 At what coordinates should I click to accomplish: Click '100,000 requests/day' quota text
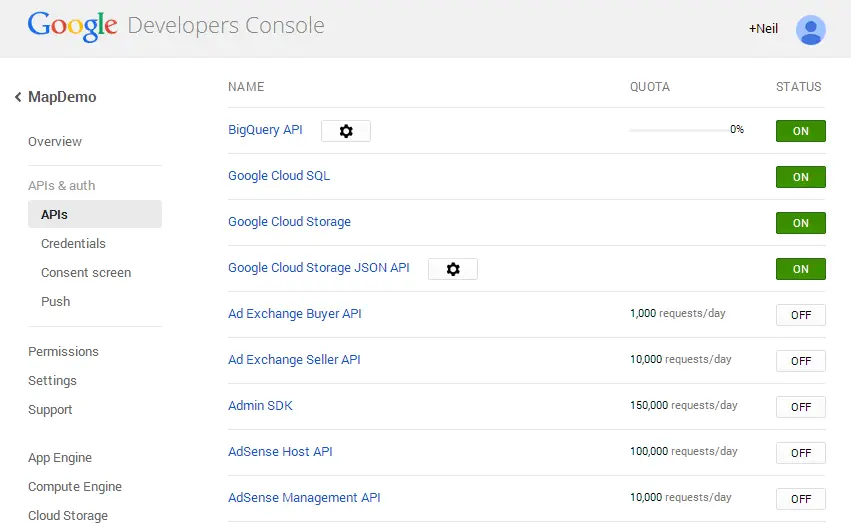(683, 452)
